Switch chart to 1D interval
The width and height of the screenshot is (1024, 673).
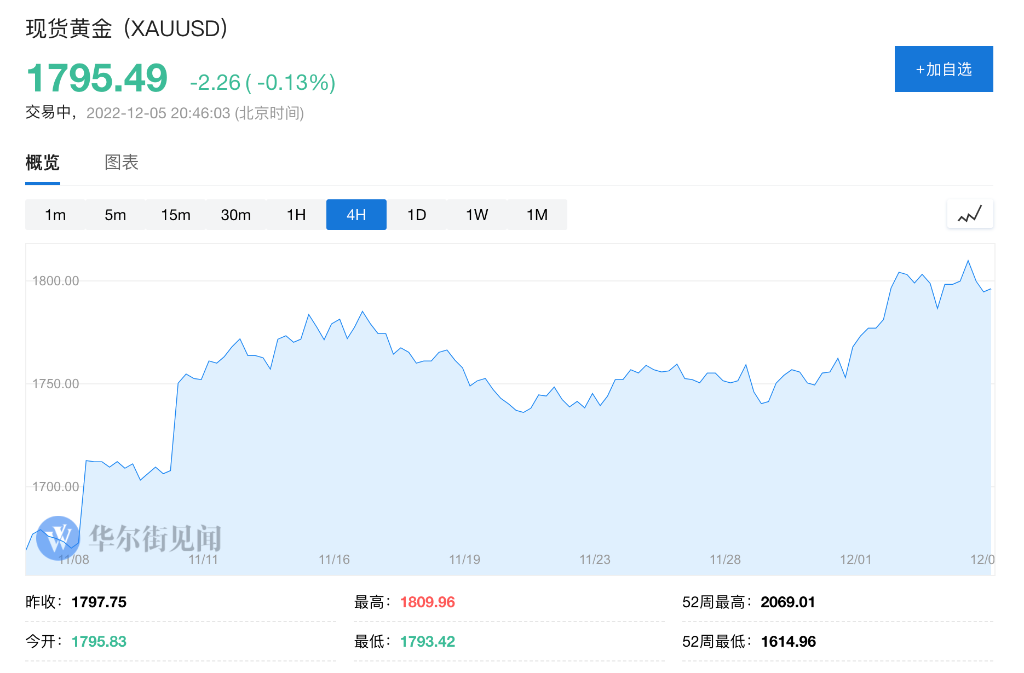click(x=417, y=215)
